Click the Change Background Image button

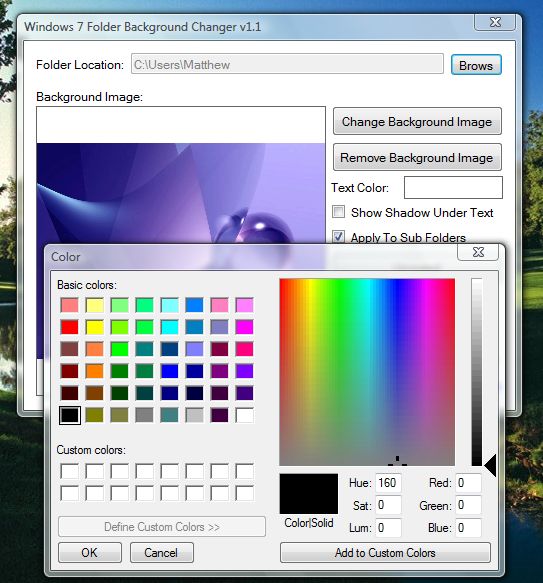(417, 121)
